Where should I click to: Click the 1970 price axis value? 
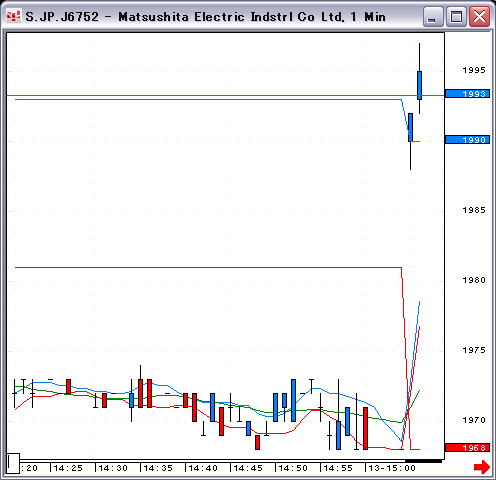tap(474, 420)
